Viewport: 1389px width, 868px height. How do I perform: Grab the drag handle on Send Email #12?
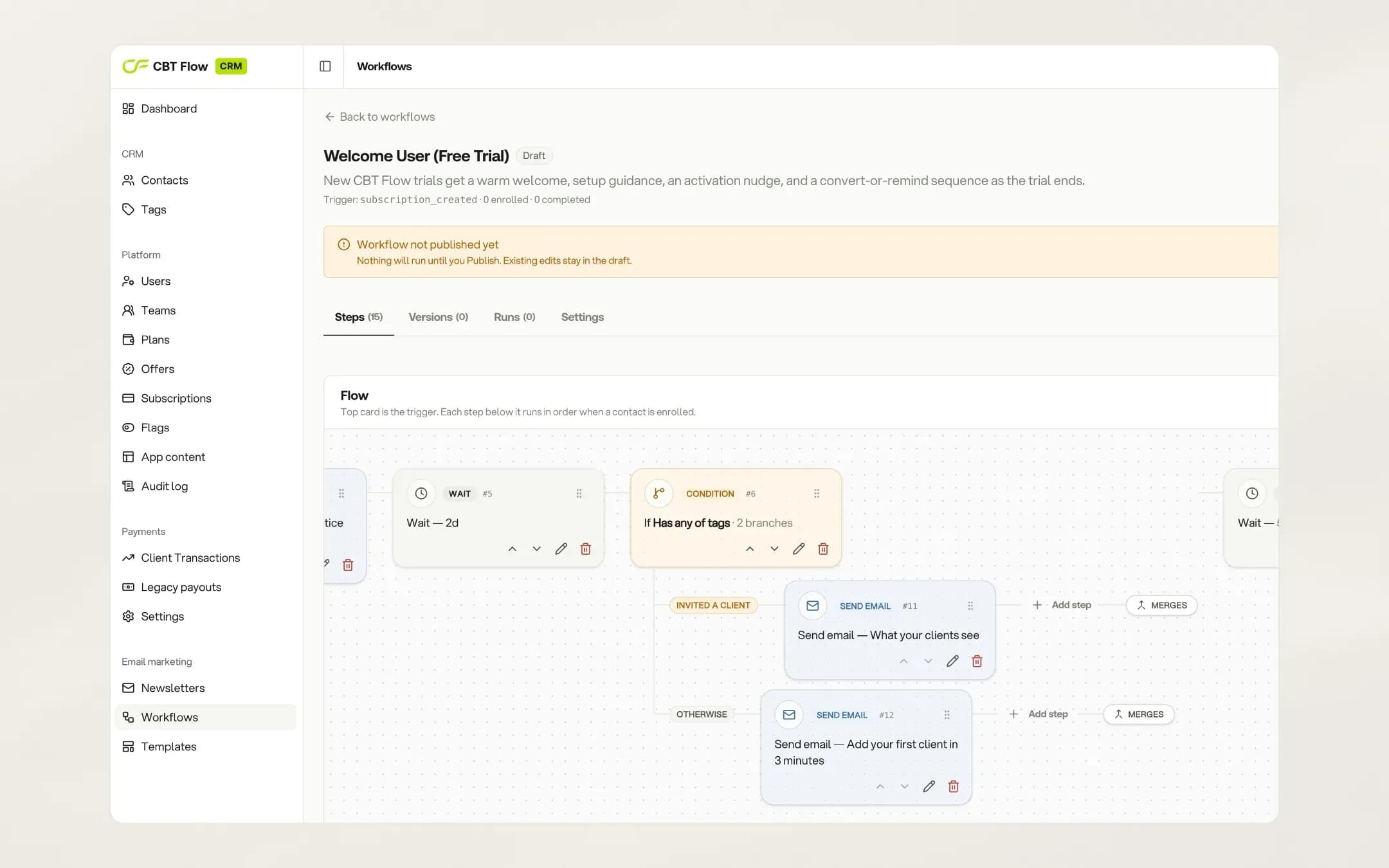[x=947, y=715]
